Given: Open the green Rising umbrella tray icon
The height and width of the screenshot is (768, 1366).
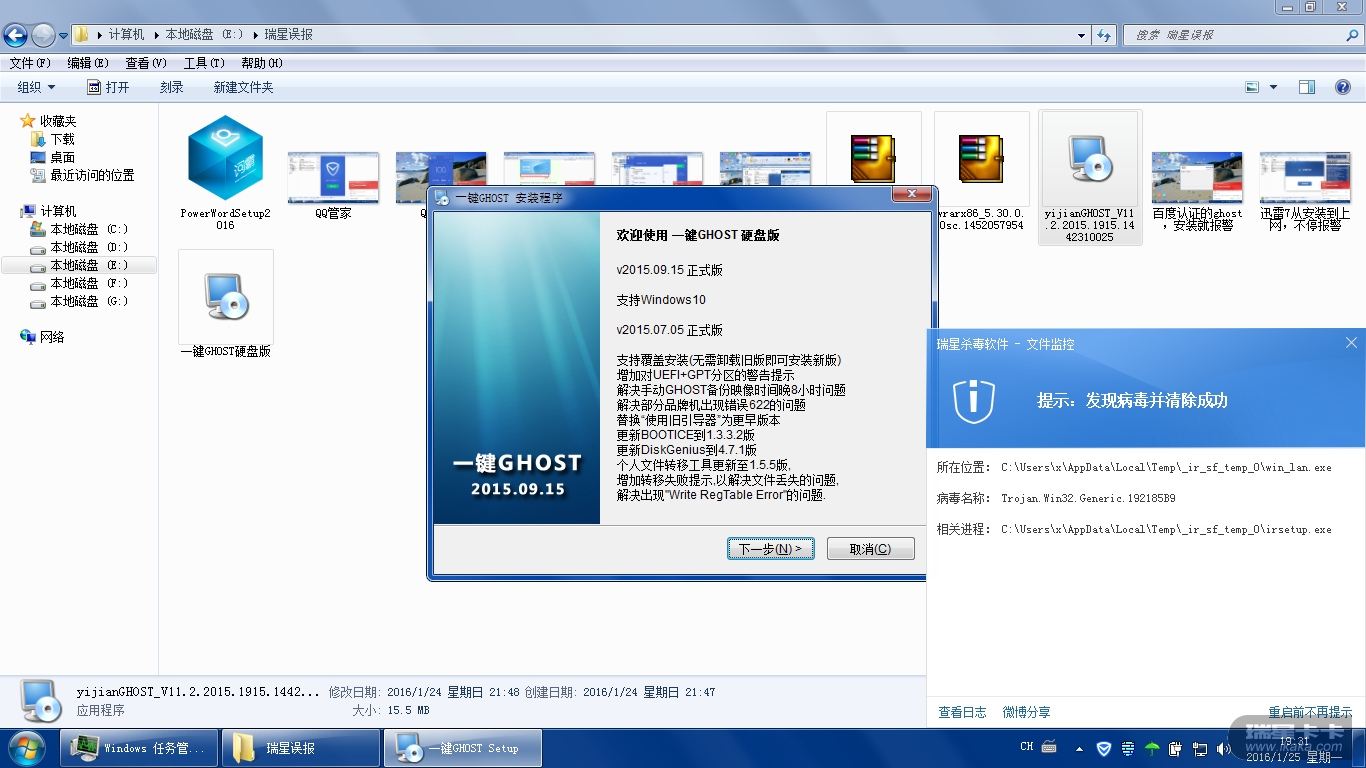Looking at the screenshot, I should (x=1152, y=748).
